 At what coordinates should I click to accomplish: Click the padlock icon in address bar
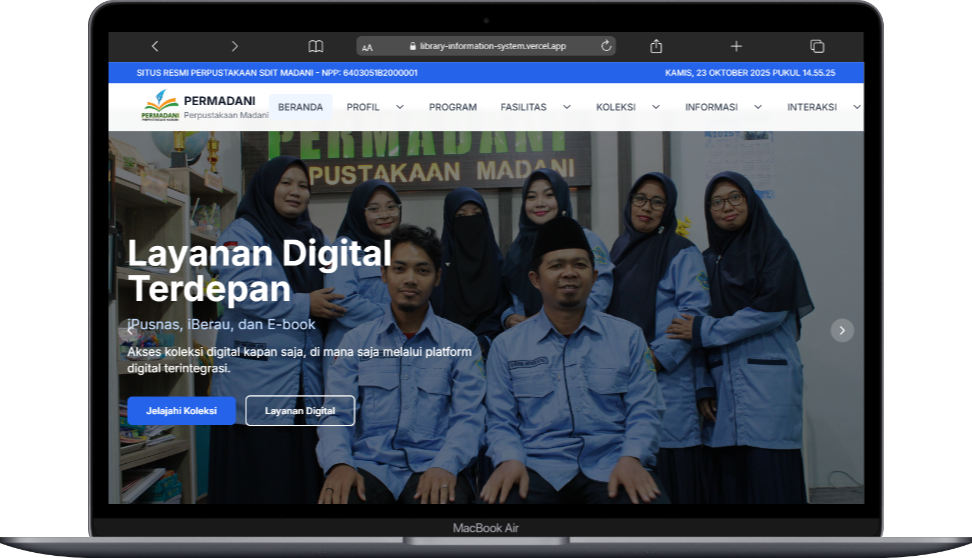pos(413,46)
